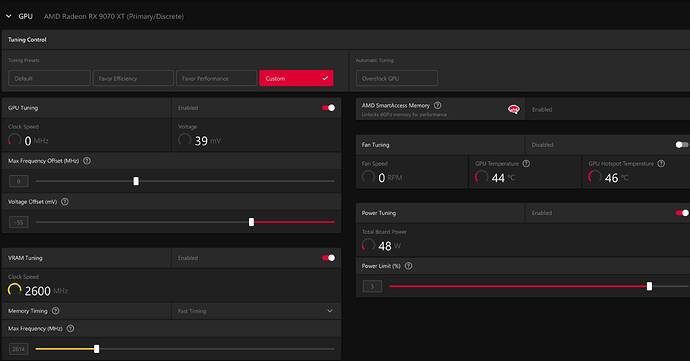Click the Fan Speed gauge
The height and width of the screenshot is (361, 690).
368,177
